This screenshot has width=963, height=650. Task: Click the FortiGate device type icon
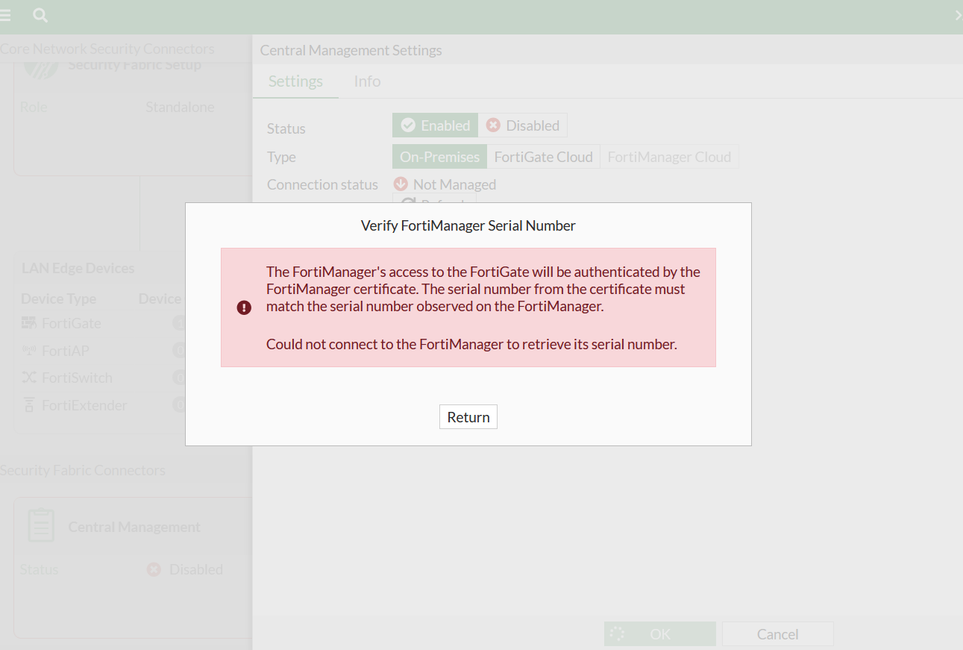click(29, 323)
